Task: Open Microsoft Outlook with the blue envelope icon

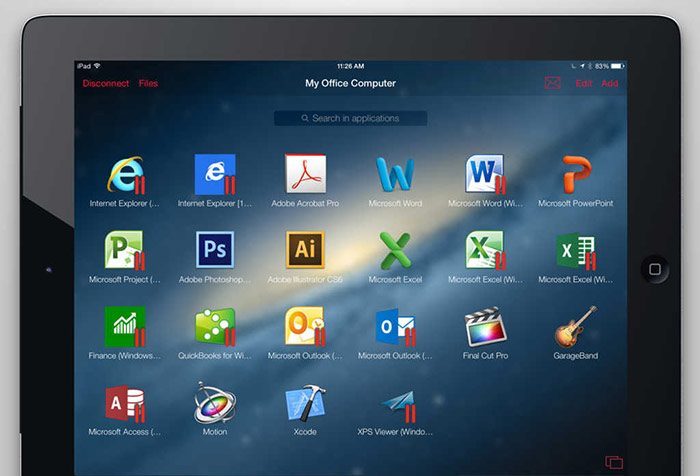Action: pos(396,327)
